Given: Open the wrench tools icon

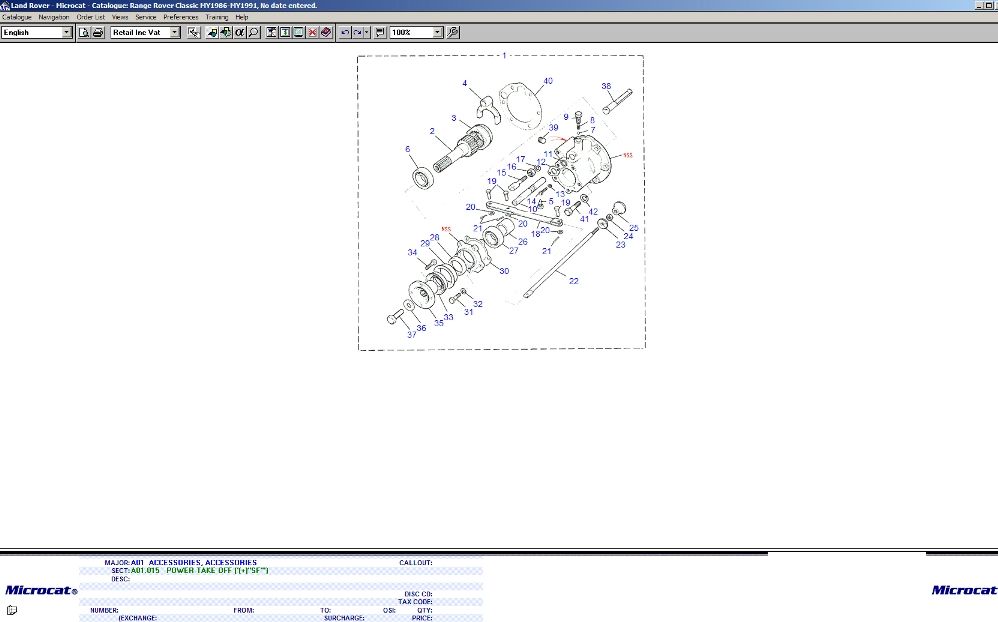Looking at the screenshot, I should click(453, 32).
